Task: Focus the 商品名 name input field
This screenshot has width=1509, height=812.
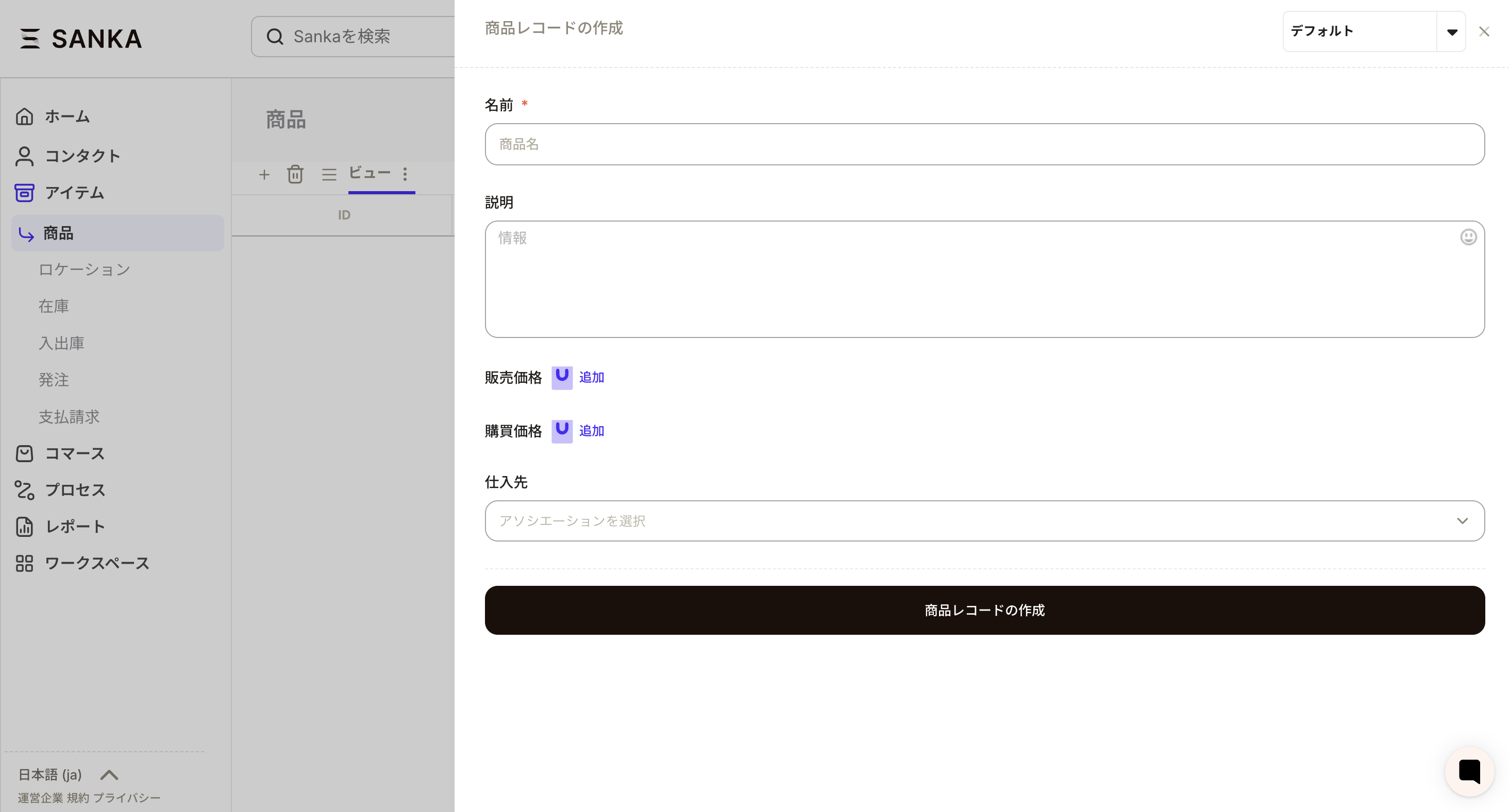Action: point(984,144)
